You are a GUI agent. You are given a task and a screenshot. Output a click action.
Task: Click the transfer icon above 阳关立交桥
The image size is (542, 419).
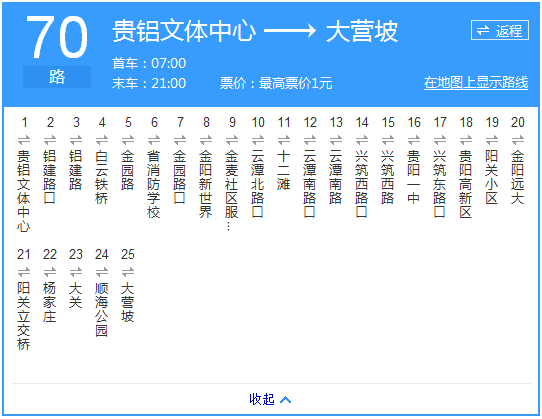(x=24, y=272)
